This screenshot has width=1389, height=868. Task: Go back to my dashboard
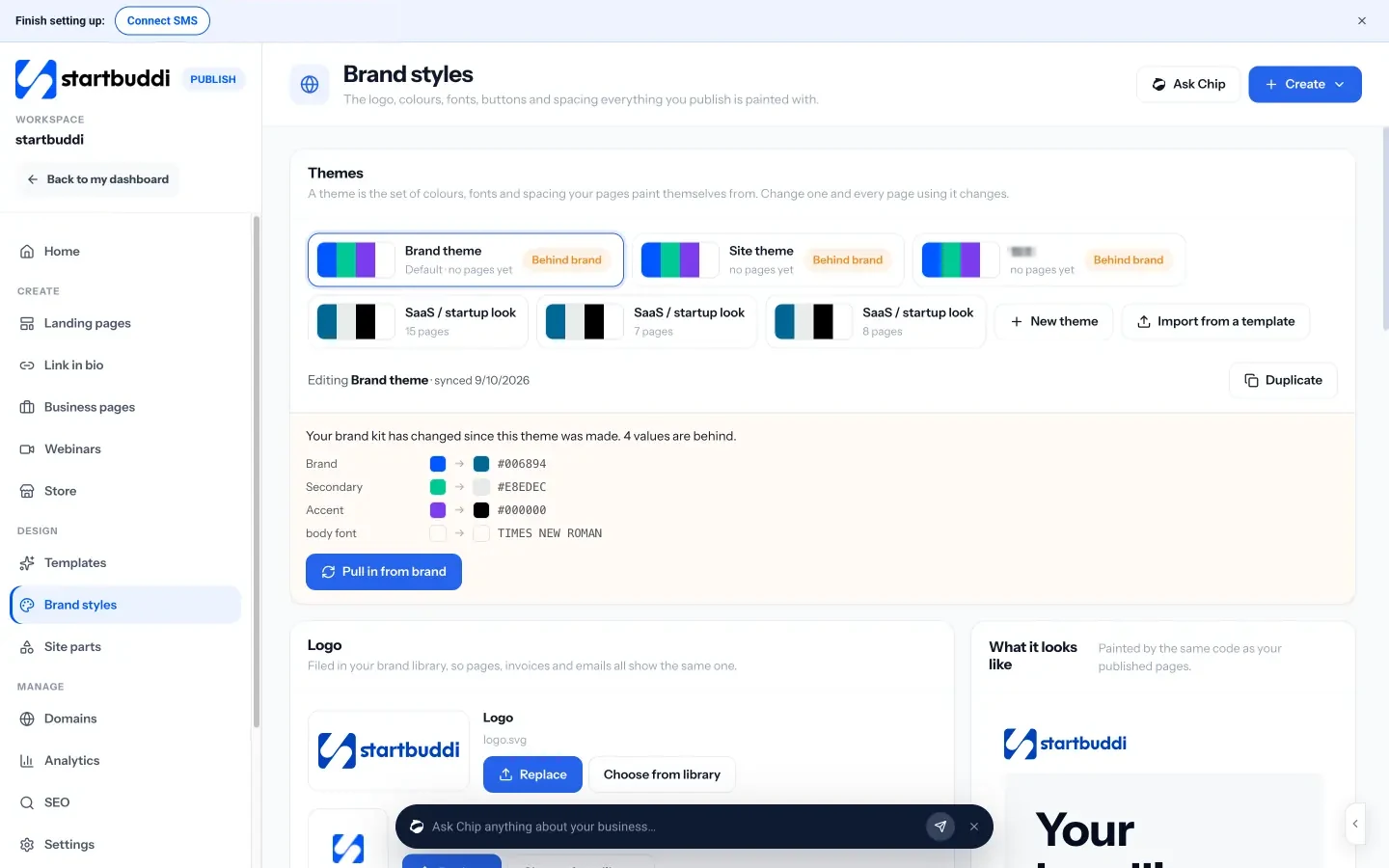pos(97,179)
